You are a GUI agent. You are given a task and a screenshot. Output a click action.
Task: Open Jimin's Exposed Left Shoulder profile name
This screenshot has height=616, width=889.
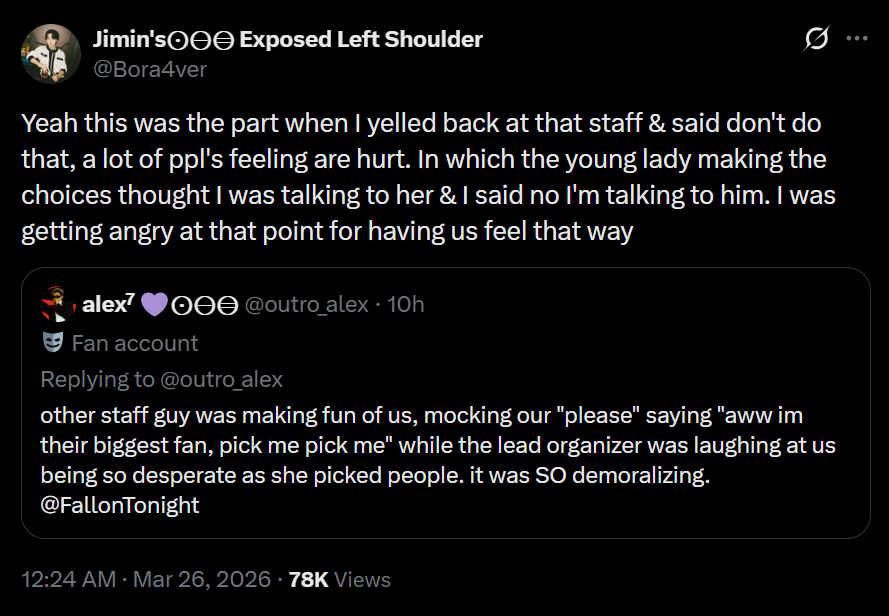[x=288, y=40]
